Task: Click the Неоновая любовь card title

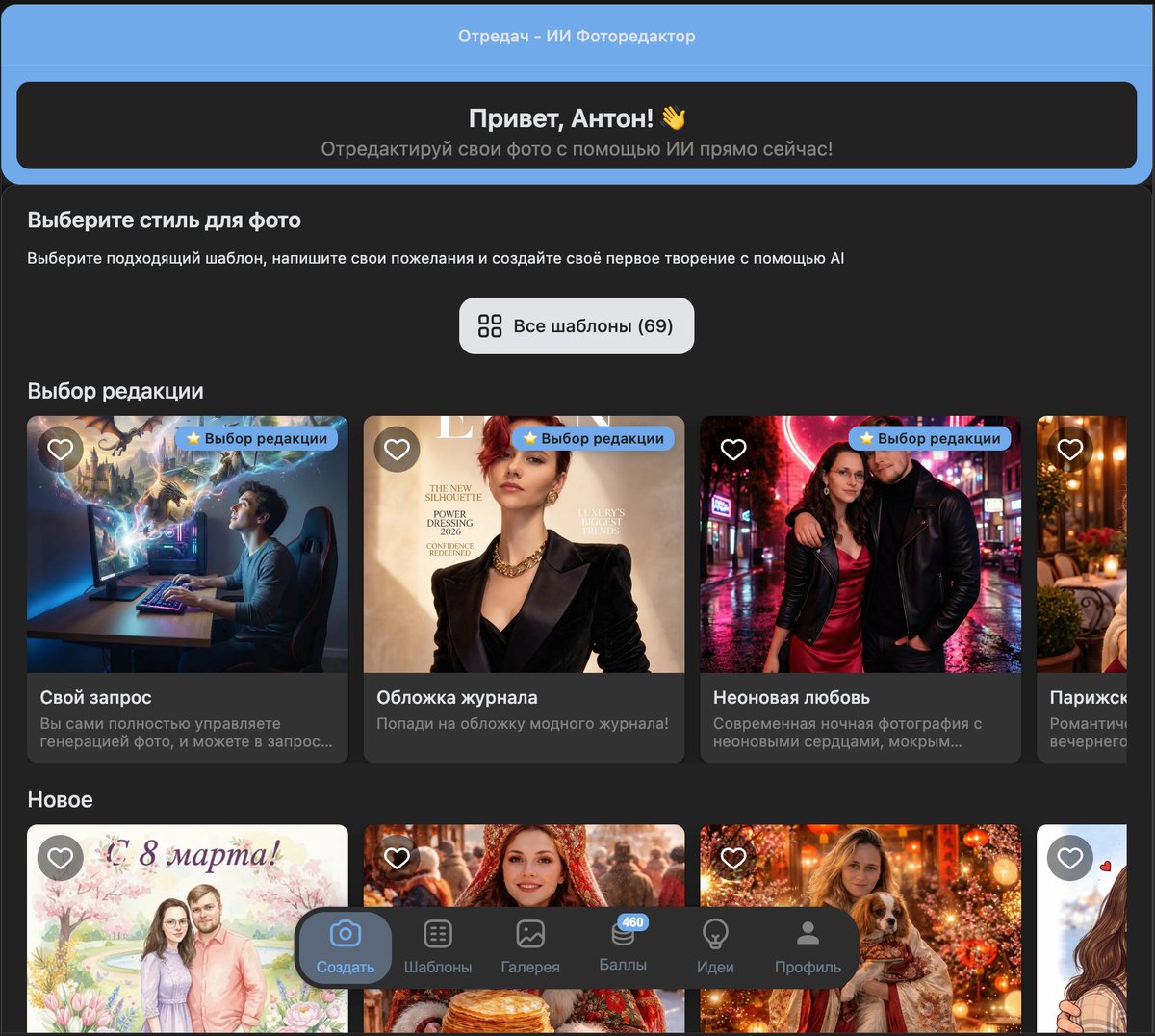Action: pyautogui.click(x=791, y=697)
